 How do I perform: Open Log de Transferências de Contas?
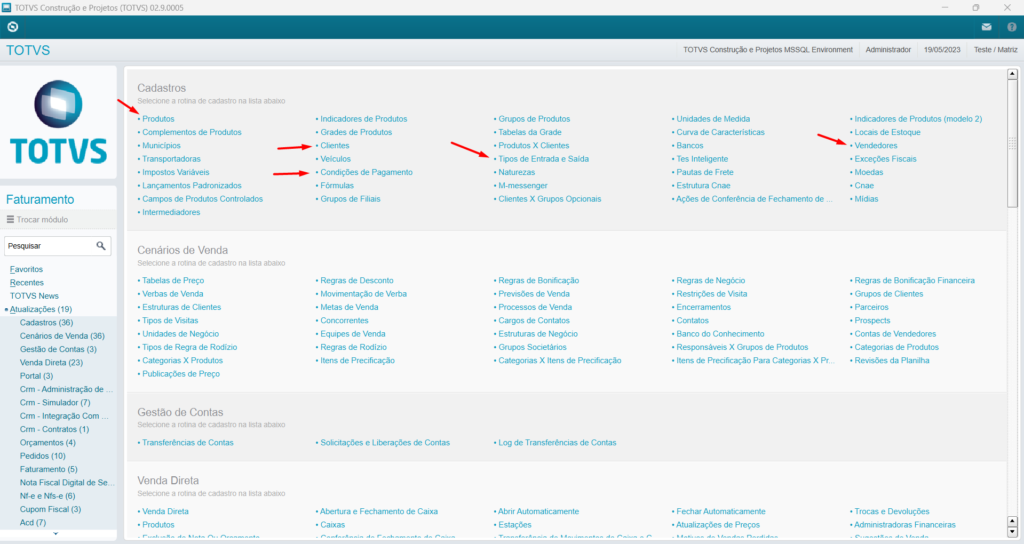tap(557, 443)
